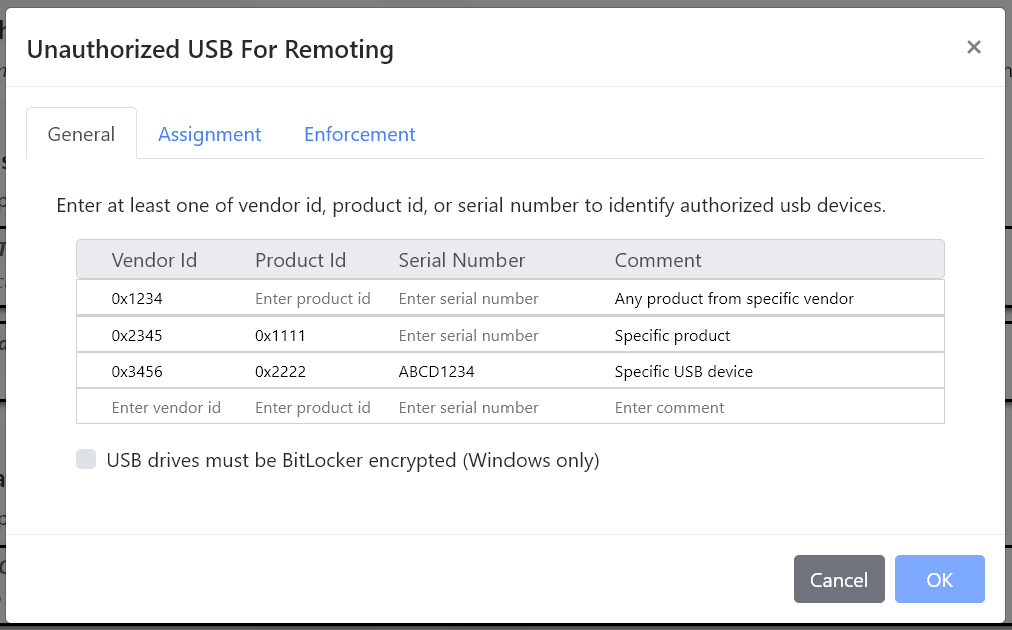Click the Cancel button
The image size is (1012, 630).
[839, 578]
